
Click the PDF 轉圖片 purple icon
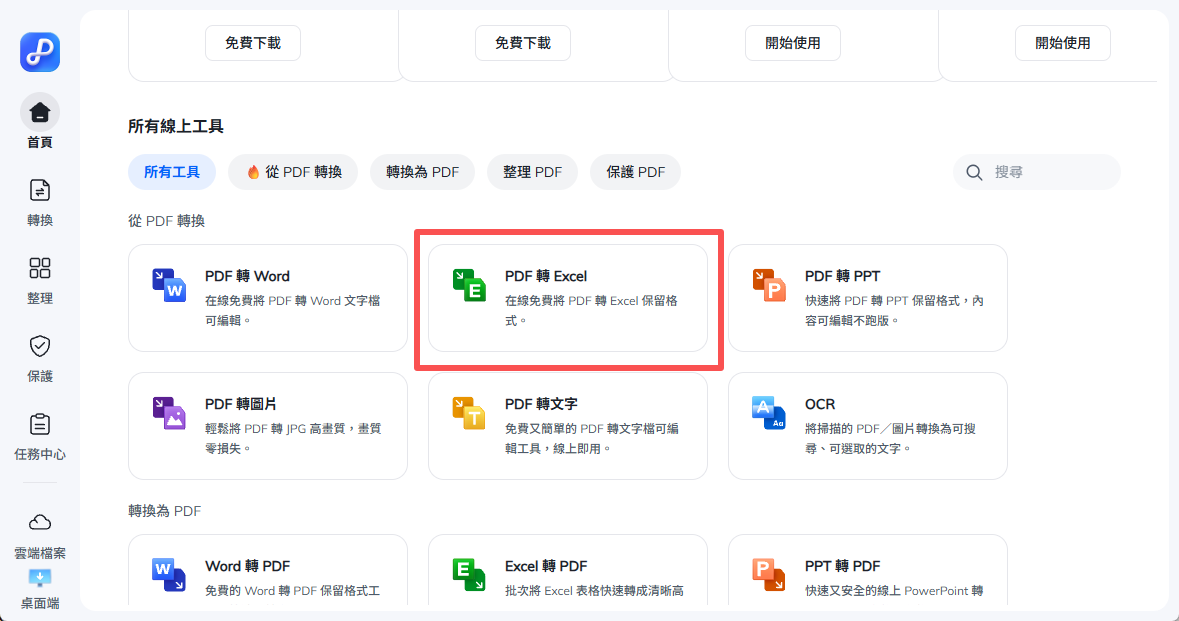169,413
